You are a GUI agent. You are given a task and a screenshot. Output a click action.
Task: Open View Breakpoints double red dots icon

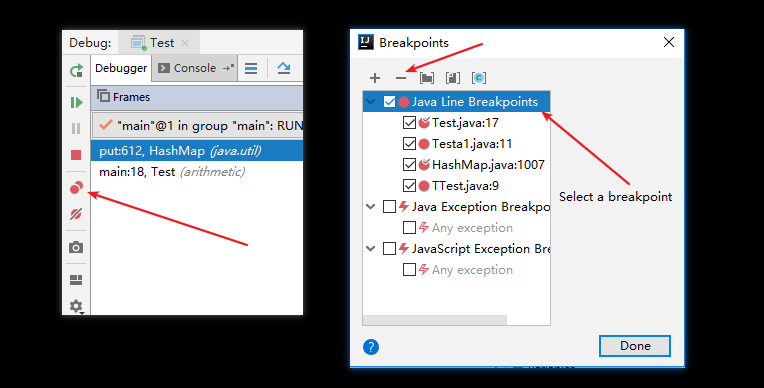click(x=76, y=188)
